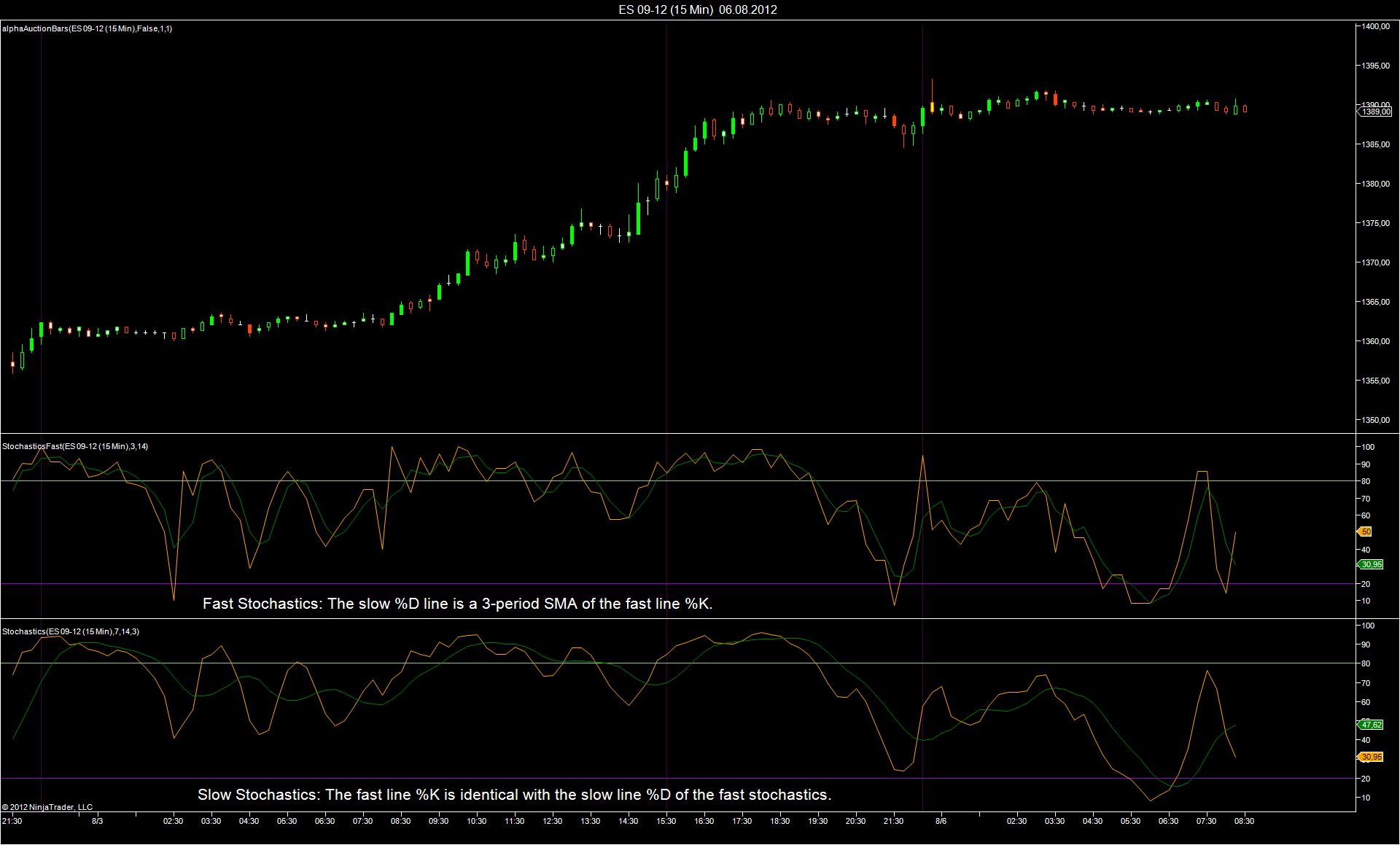Select the StochasticsFast indicator label
This screenshot has height=845, width=1400.
(x=75, y=446)
